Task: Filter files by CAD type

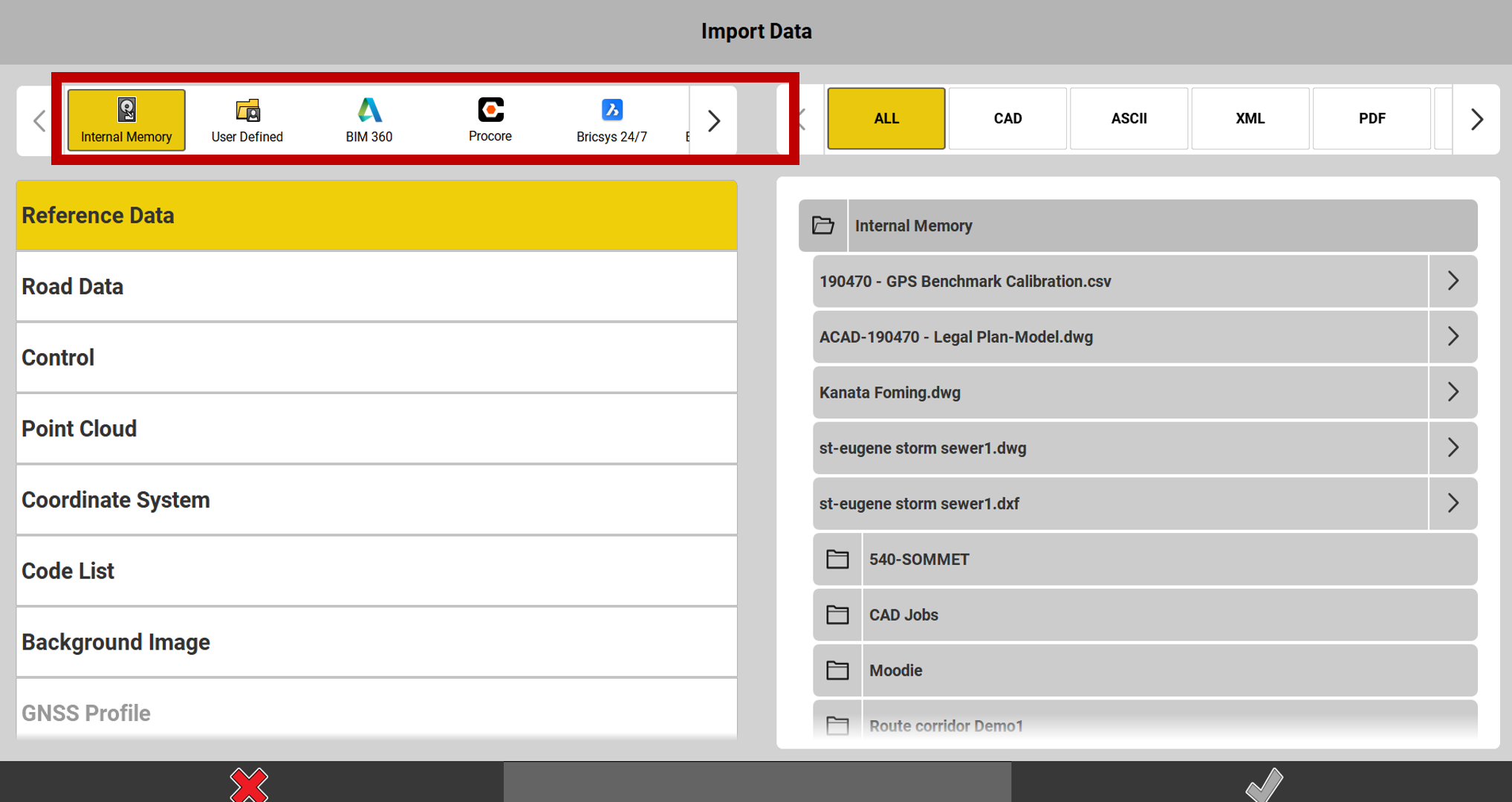Action: (x=1008, y=118)
